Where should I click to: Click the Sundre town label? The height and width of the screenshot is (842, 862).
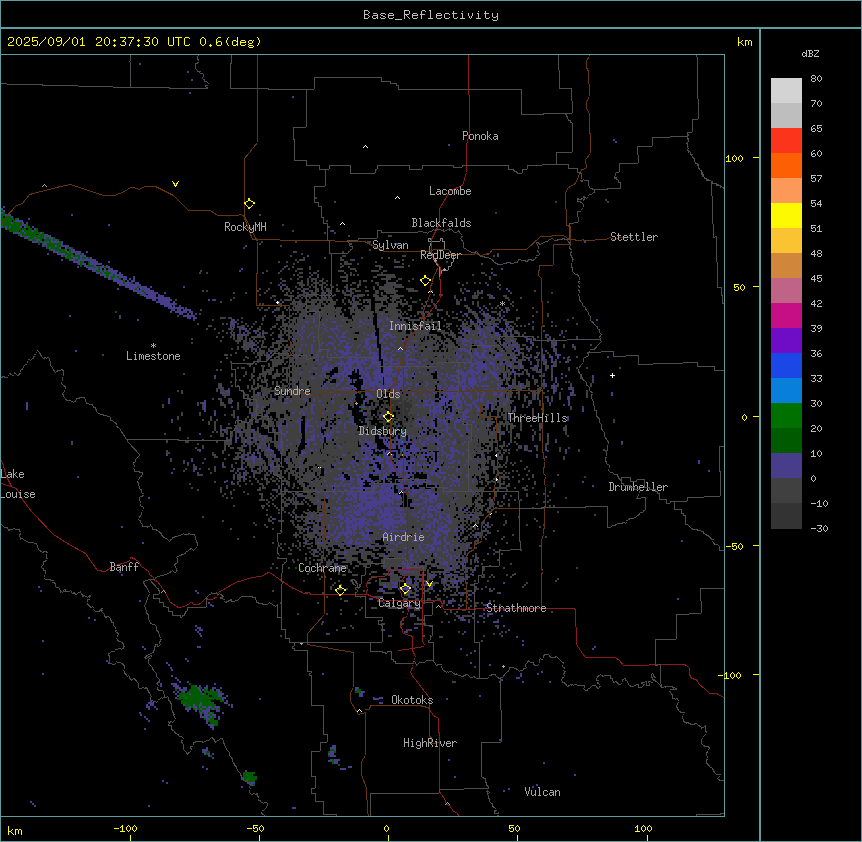(x=292, y=391)
